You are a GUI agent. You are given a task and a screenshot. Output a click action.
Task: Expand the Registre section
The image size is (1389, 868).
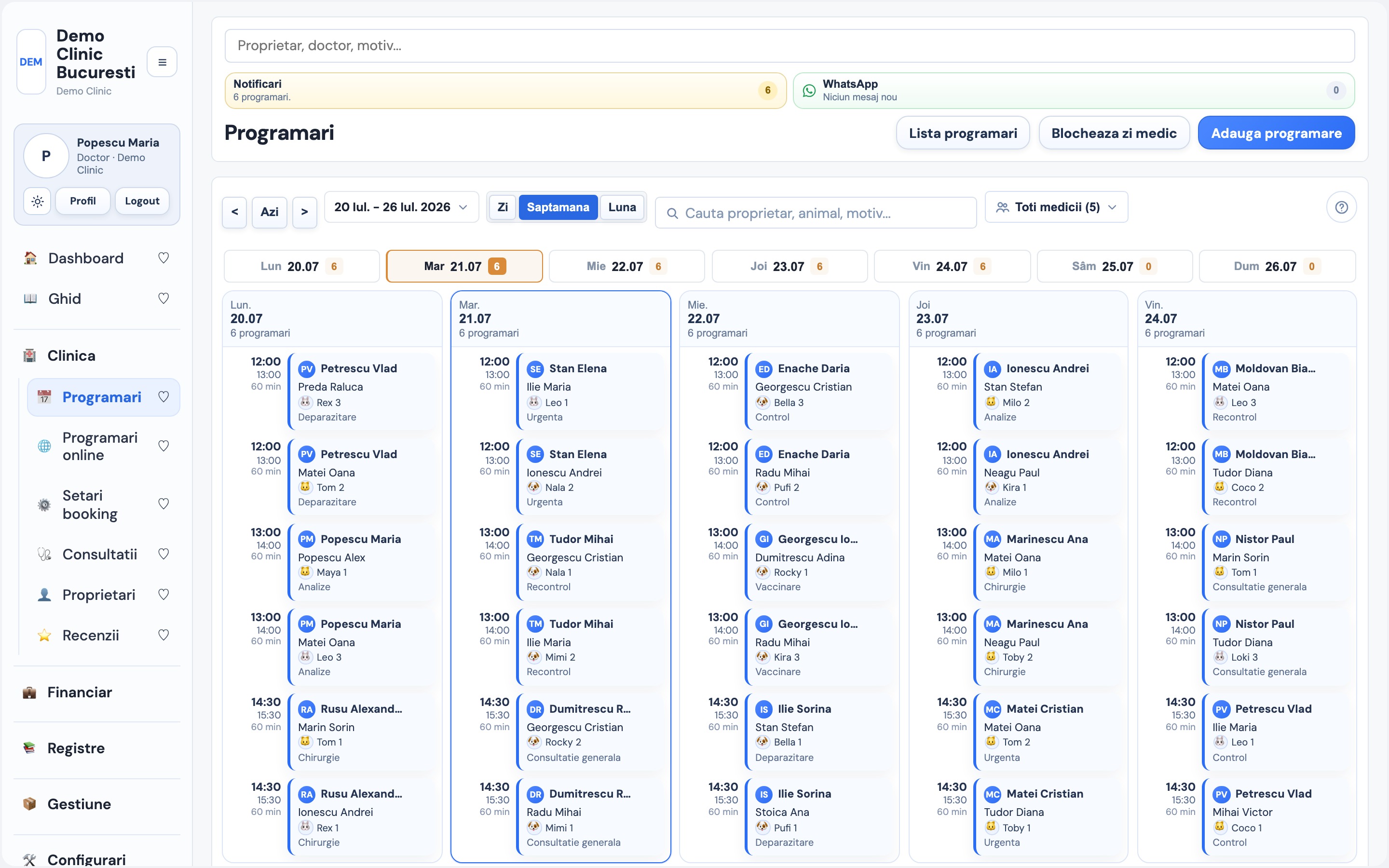click(x=97, y=748)
